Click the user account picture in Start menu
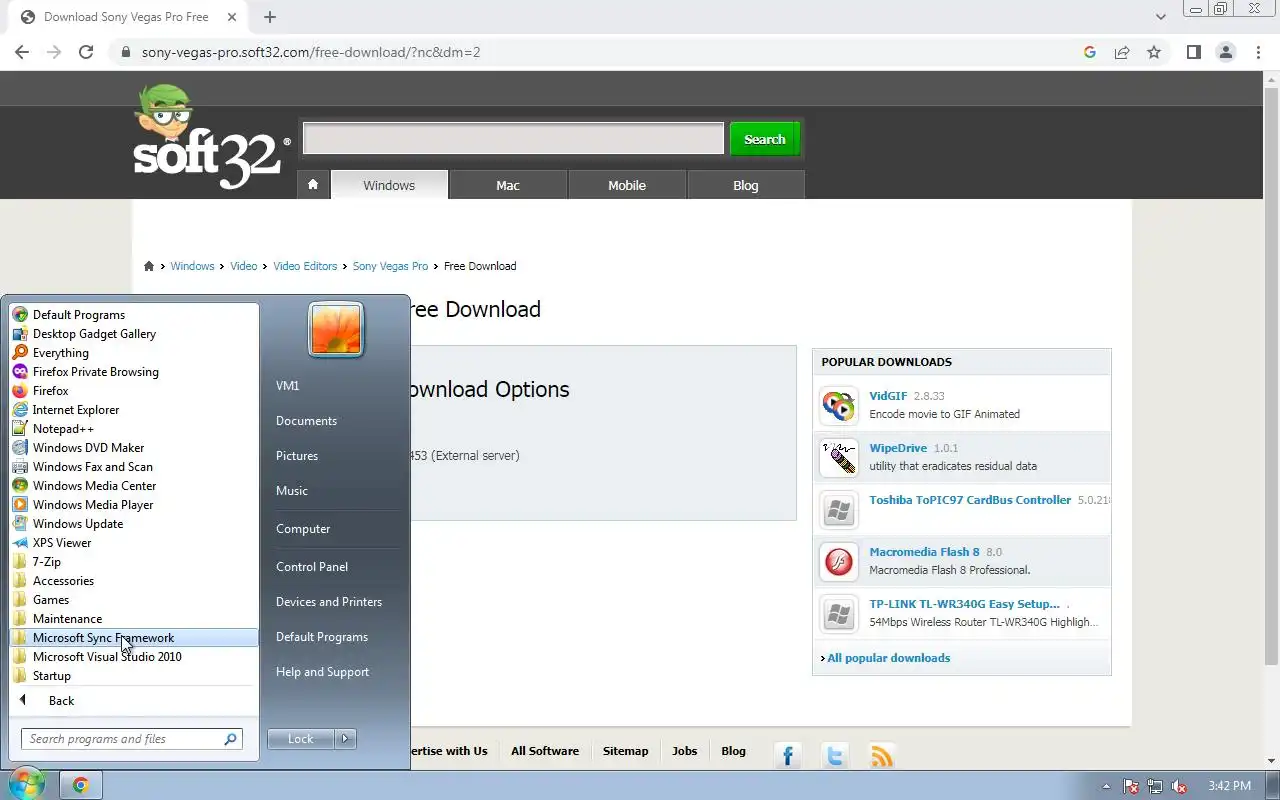The height and width of the screenshot is (800, 1280). [x=336, y=330]
